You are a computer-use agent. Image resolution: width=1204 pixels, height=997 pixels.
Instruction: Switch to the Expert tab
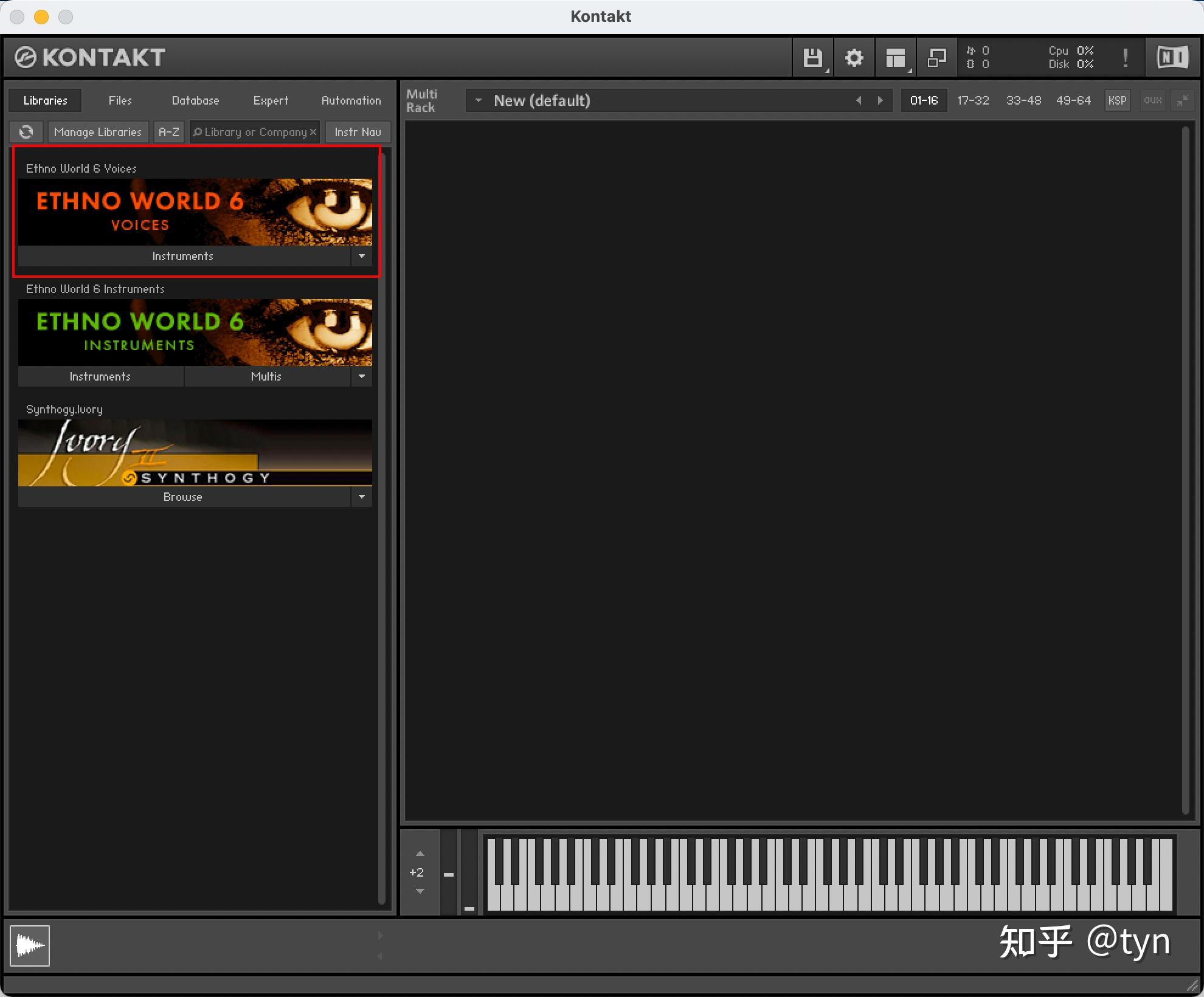pos(271,100)
